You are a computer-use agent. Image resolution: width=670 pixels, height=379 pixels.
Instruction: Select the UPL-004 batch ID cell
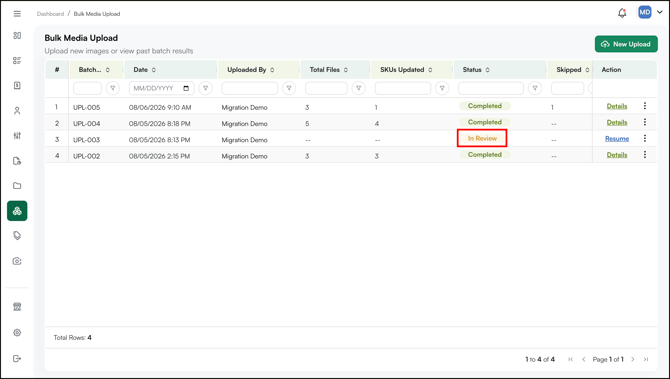(x=87, y=123)
